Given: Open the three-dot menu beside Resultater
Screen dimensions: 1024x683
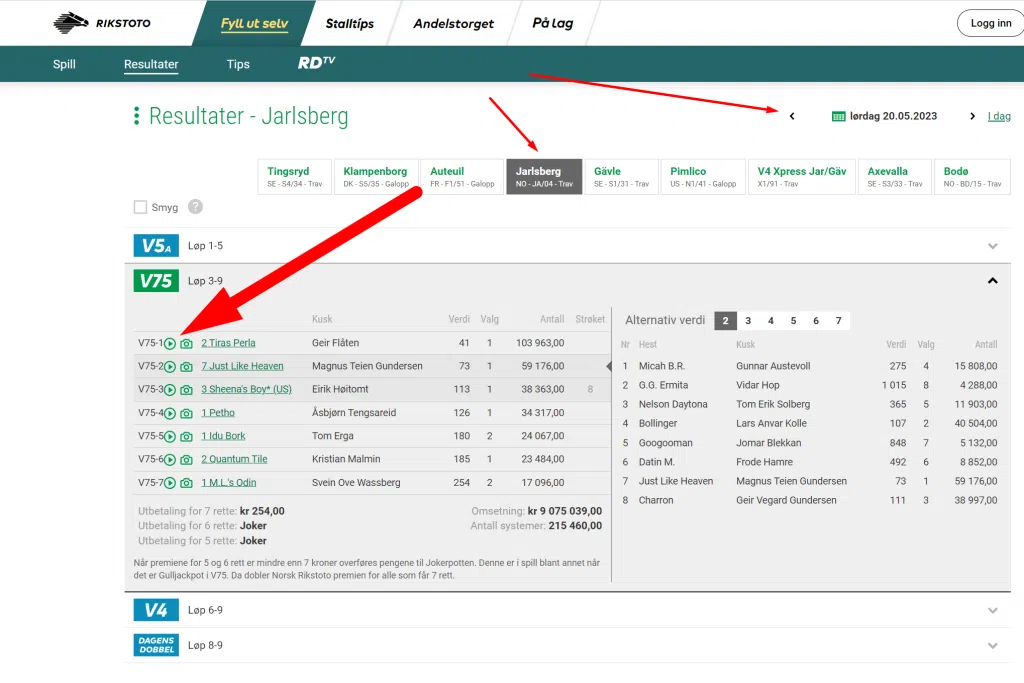Looking at the screenshot, I should tap(136, 116).
